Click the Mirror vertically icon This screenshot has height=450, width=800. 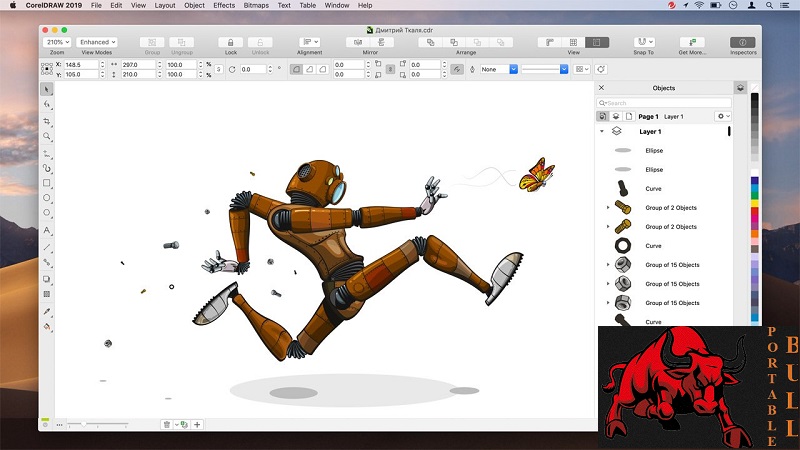click(x=381, y=42)
